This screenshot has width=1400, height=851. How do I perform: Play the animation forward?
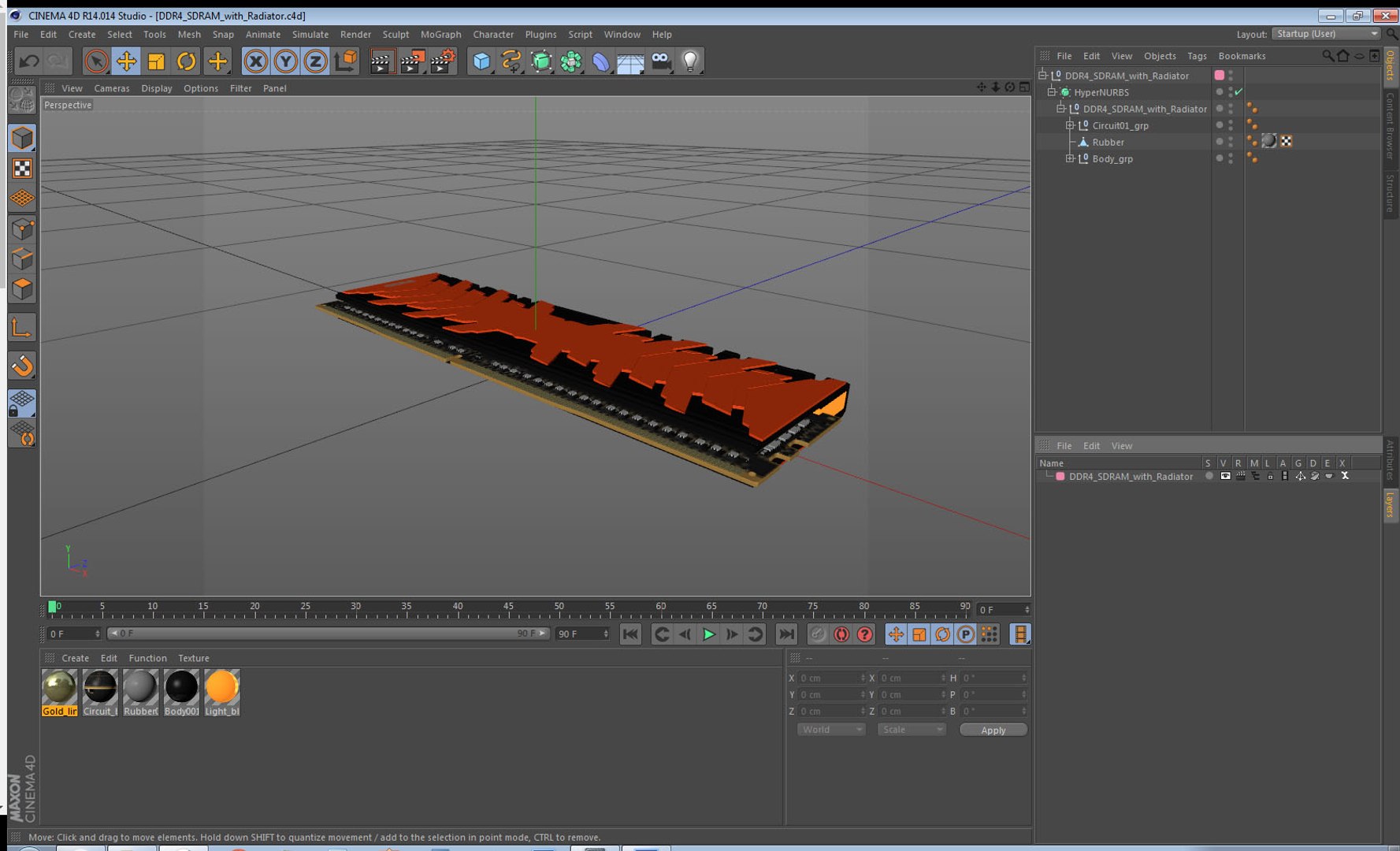point(708,634)
